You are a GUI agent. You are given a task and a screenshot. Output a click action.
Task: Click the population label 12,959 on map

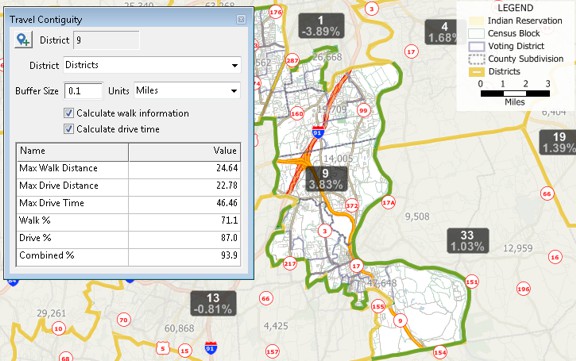pos(518,248)
